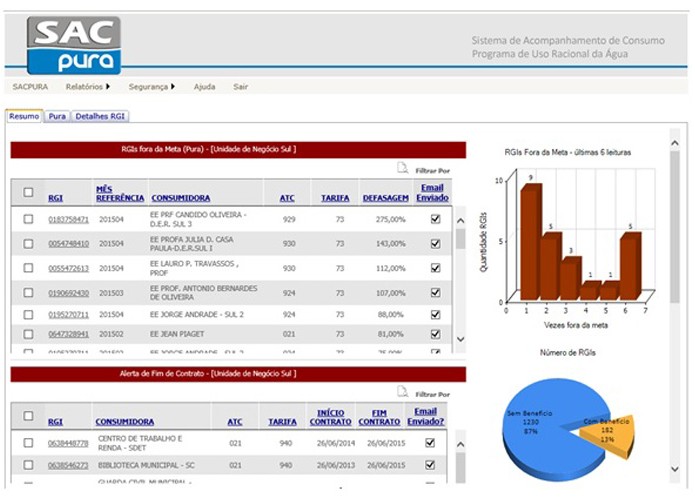Click Filtrar Por above RGIs fora da Meta table
Image resolution: width=695 pixels, height=500 pixels.
point(432,171)
